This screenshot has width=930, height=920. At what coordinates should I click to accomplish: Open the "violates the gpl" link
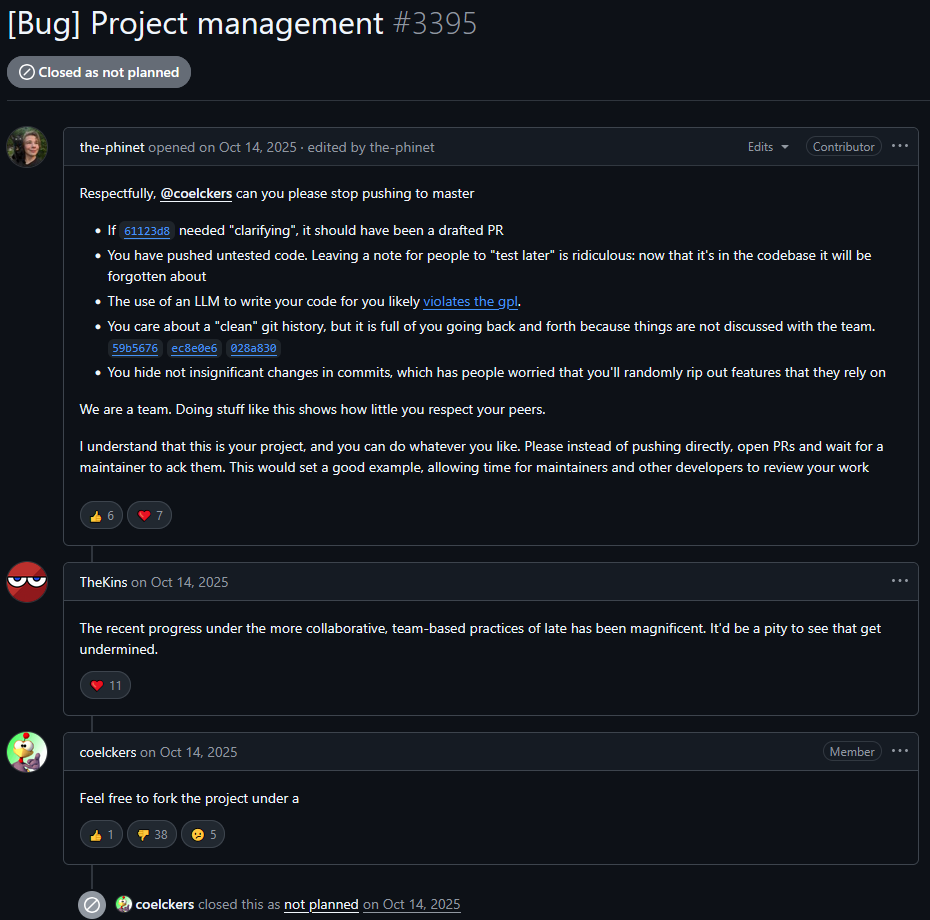(x=471, y=301)
